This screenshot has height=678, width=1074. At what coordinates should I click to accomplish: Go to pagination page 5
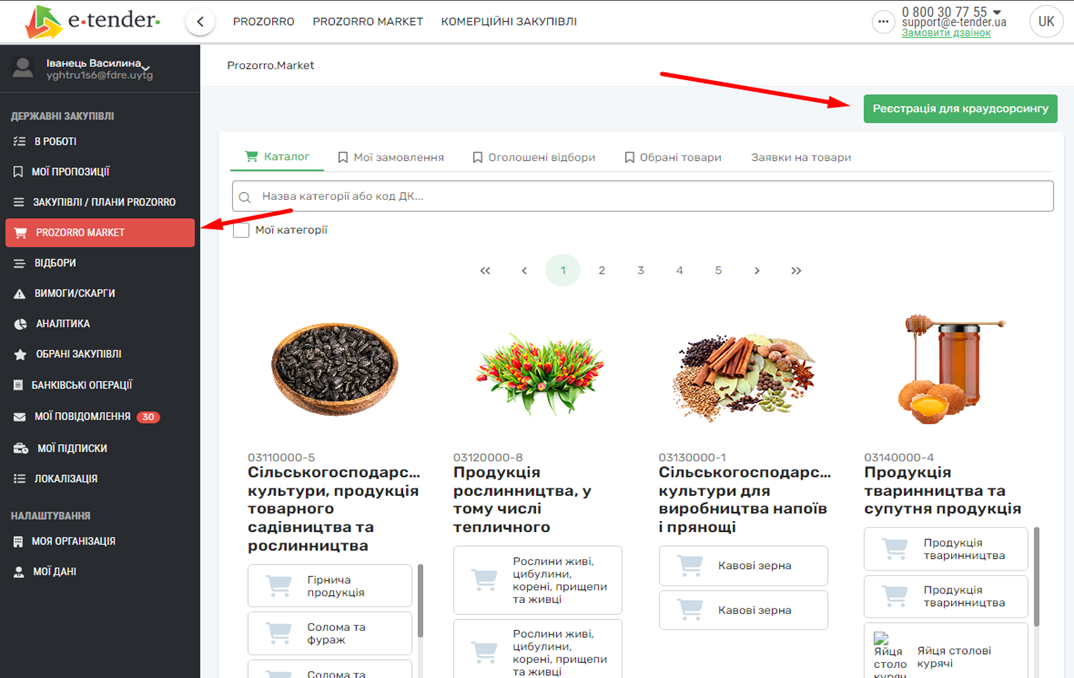click(x=718, y=271)
